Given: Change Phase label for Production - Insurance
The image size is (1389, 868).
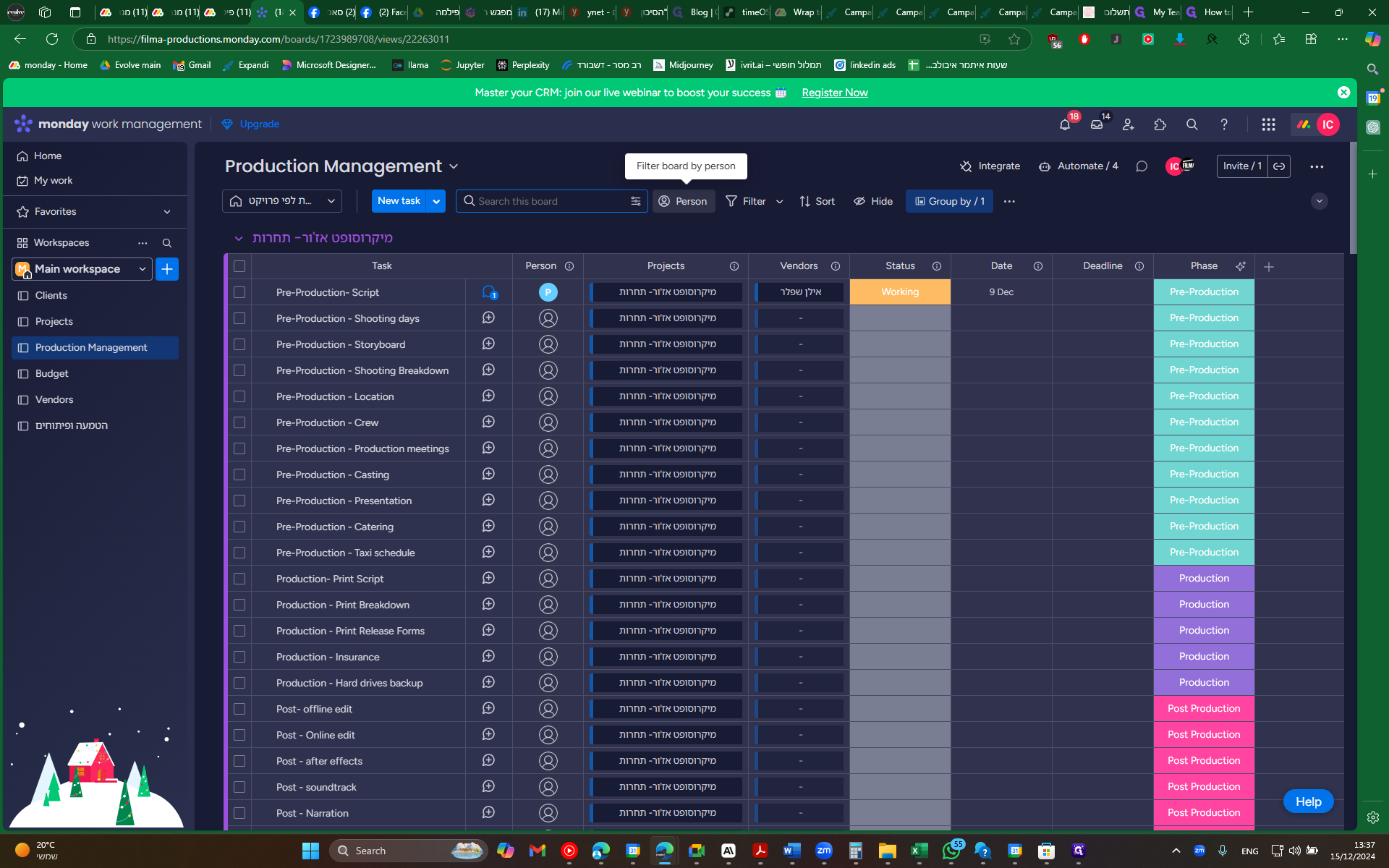Looking at the screenshot, I should (1204, 657).
